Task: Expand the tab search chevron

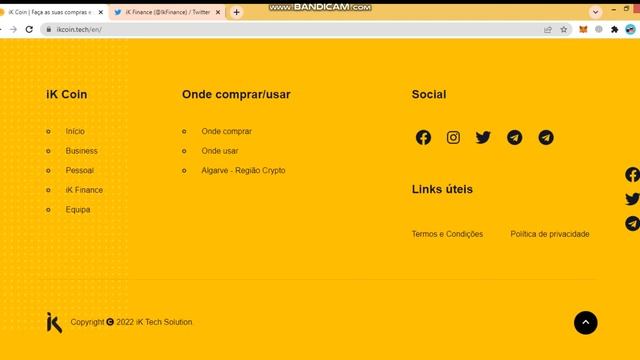Action: 596,12
